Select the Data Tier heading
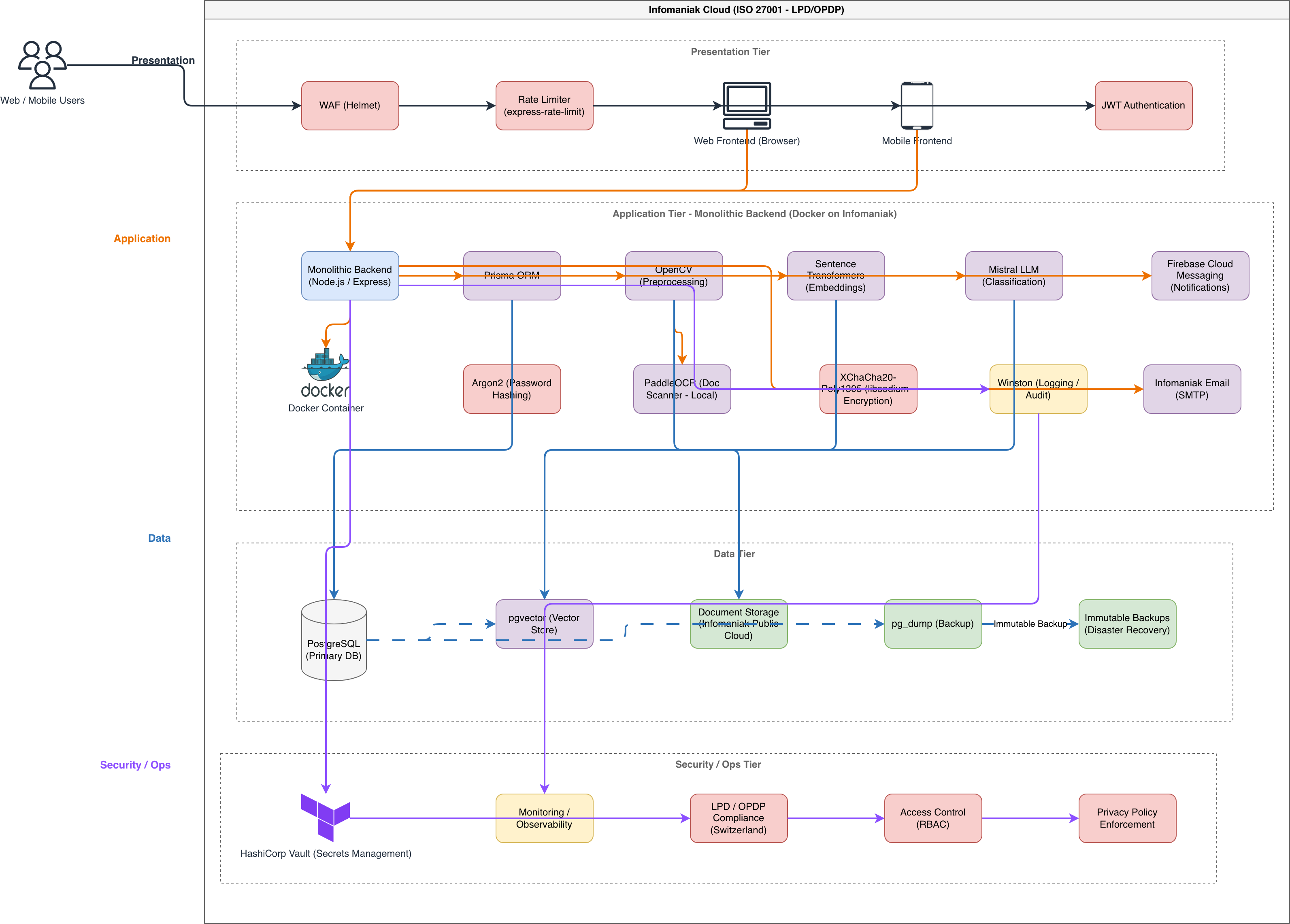This screenshot has width=1290, height=924. pos(734,554)
